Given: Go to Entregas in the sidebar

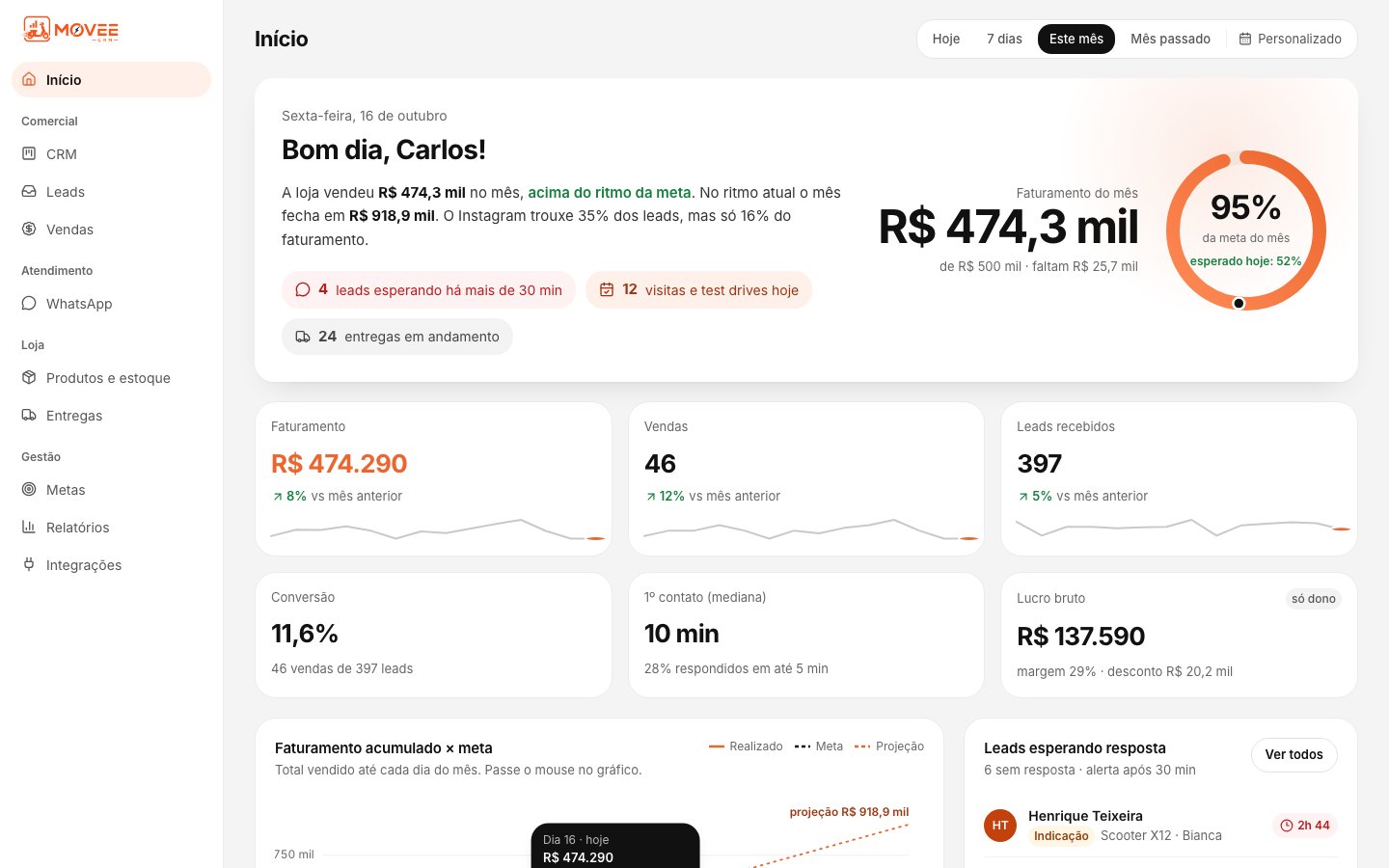Looking at the screenshot, I should pyautogui.click(x=111, y=416).
